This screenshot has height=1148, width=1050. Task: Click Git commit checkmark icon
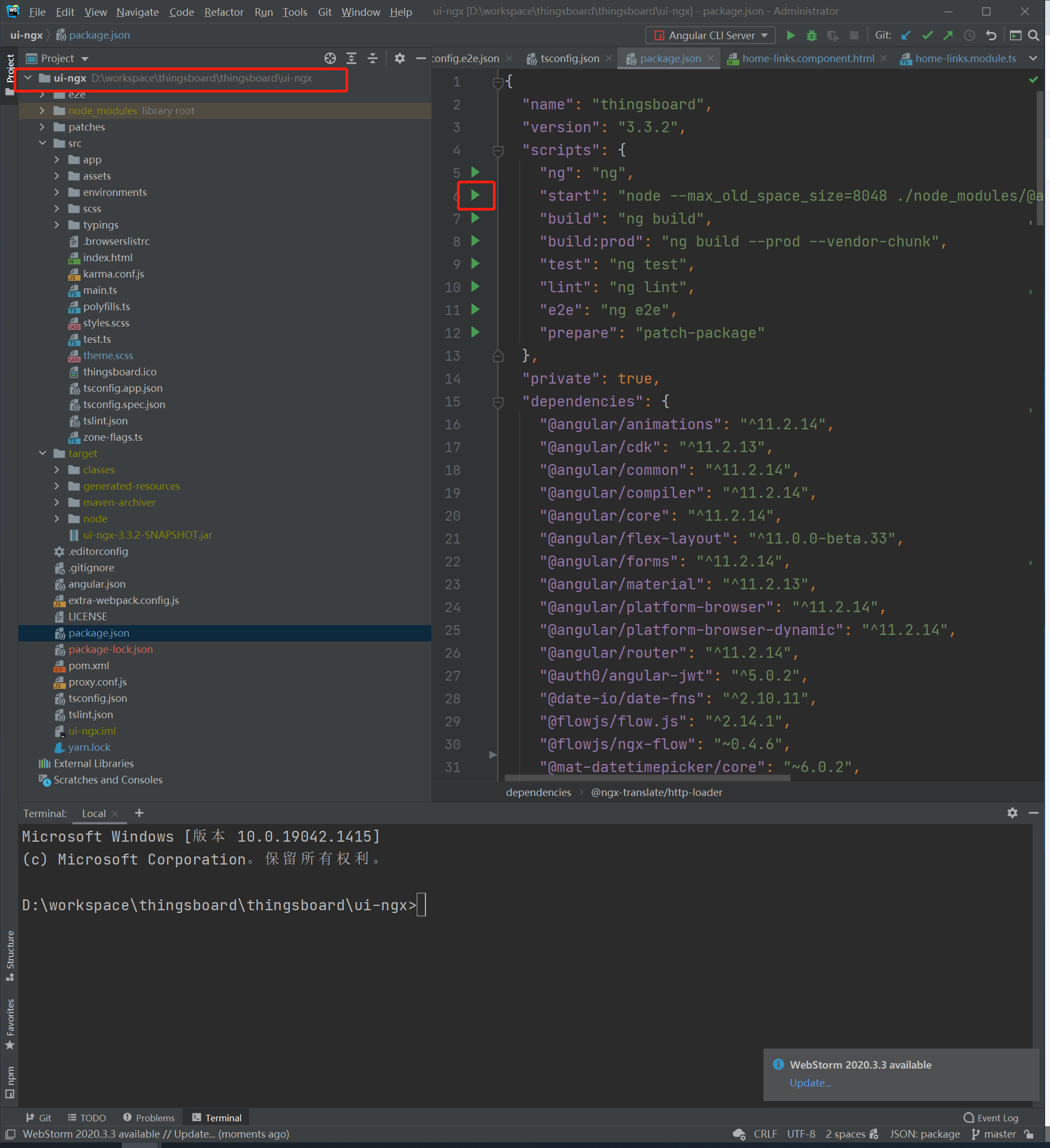(x=927, y=35)
